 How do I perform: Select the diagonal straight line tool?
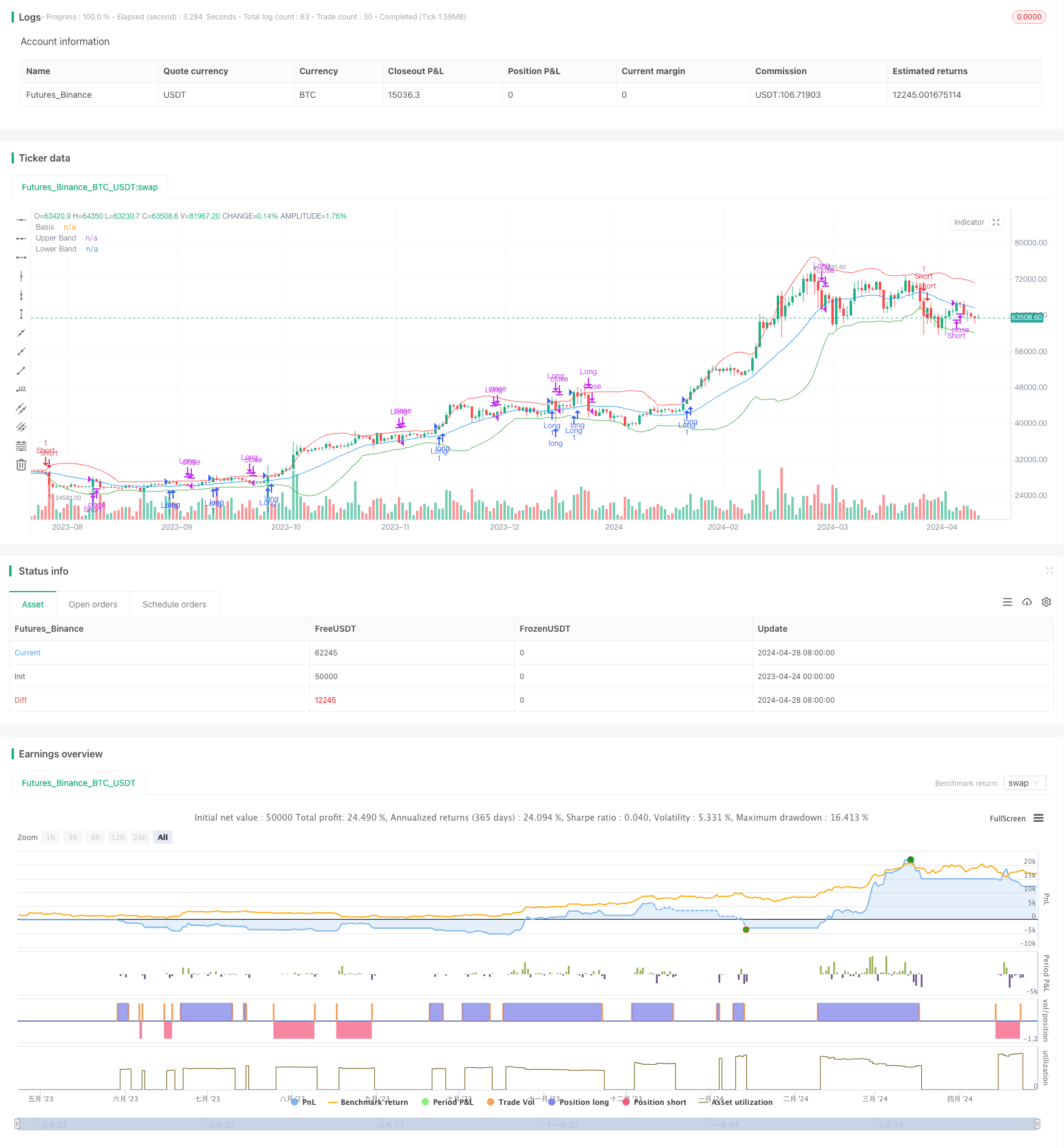(21, 333)
